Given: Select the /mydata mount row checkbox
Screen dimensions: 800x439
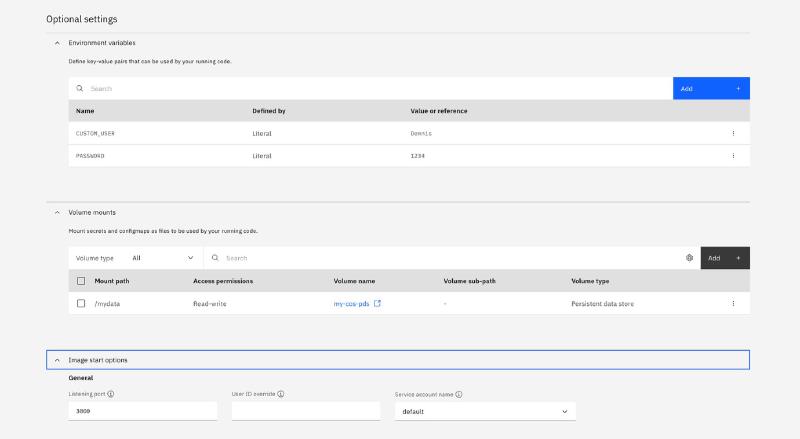Looking at the screenshot, I should (81, 303).
